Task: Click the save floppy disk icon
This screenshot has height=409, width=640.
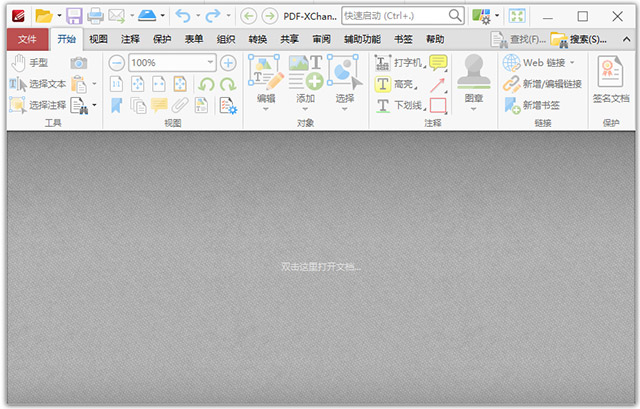Action: pyautogui.click(x=74, y=16)
